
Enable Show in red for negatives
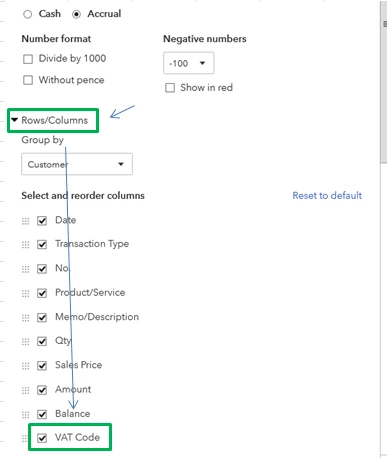(170, 88)
